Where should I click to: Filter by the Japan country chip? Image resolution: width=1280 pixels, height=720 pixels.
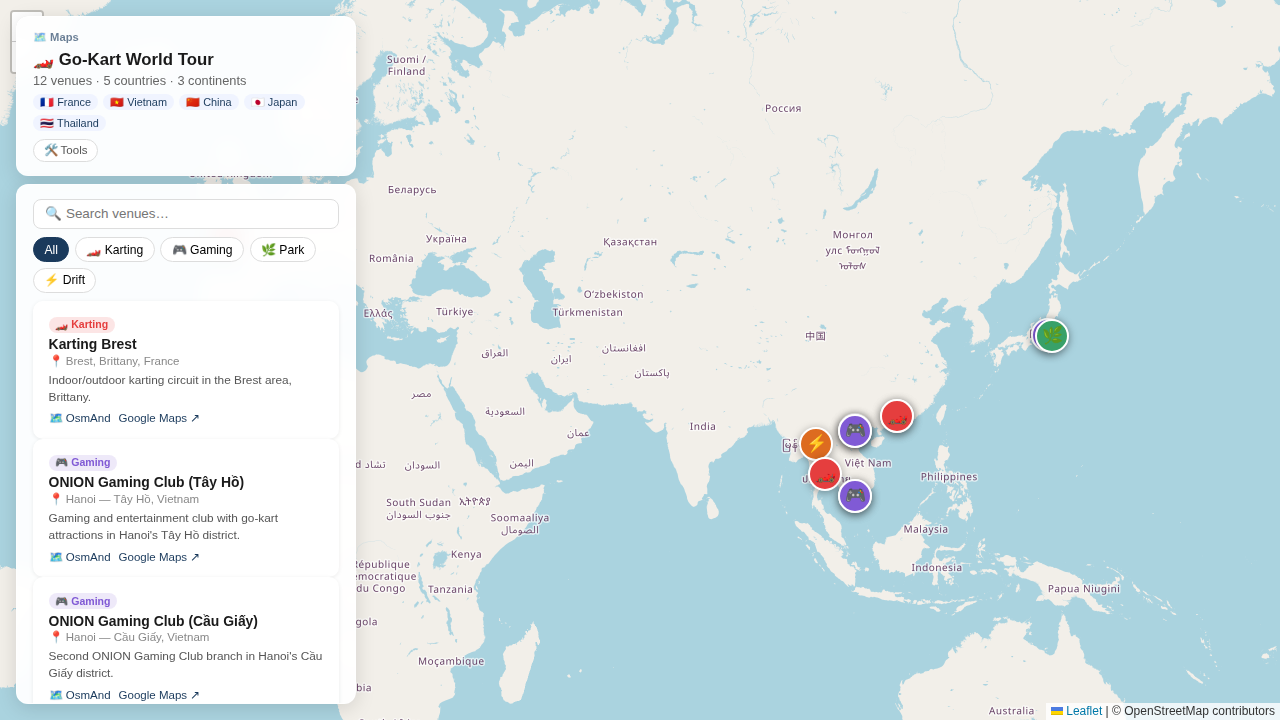coord(274,102)
